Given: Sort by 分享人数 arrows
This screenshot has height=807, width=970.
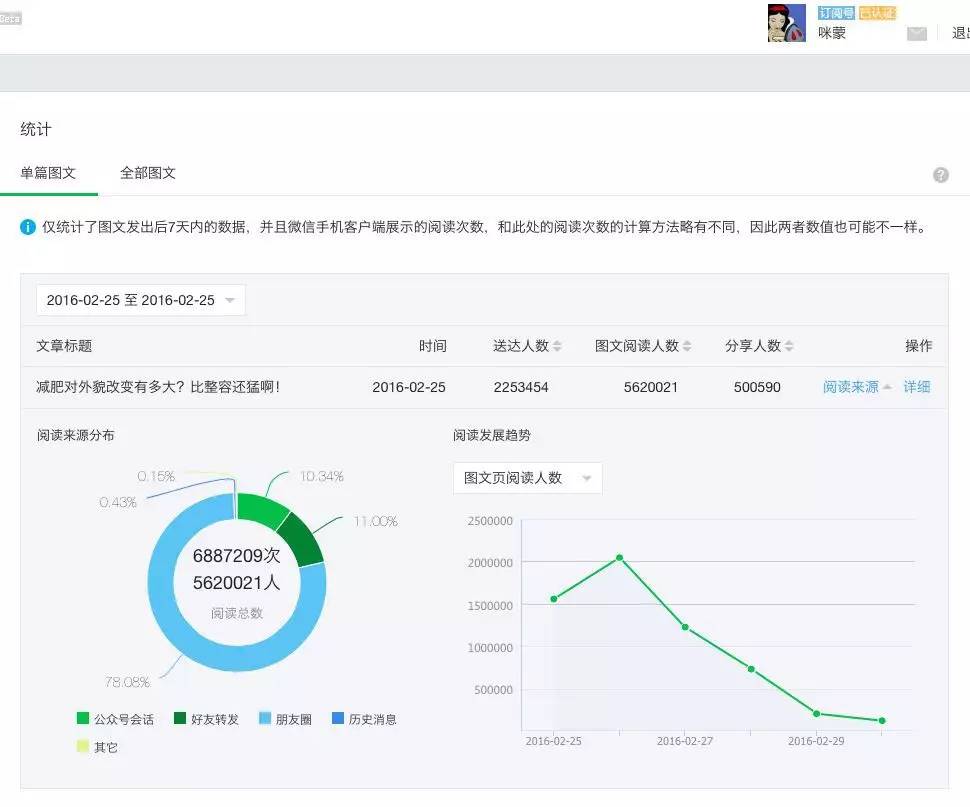Looking at the screenshot, I should coord(789,346).
